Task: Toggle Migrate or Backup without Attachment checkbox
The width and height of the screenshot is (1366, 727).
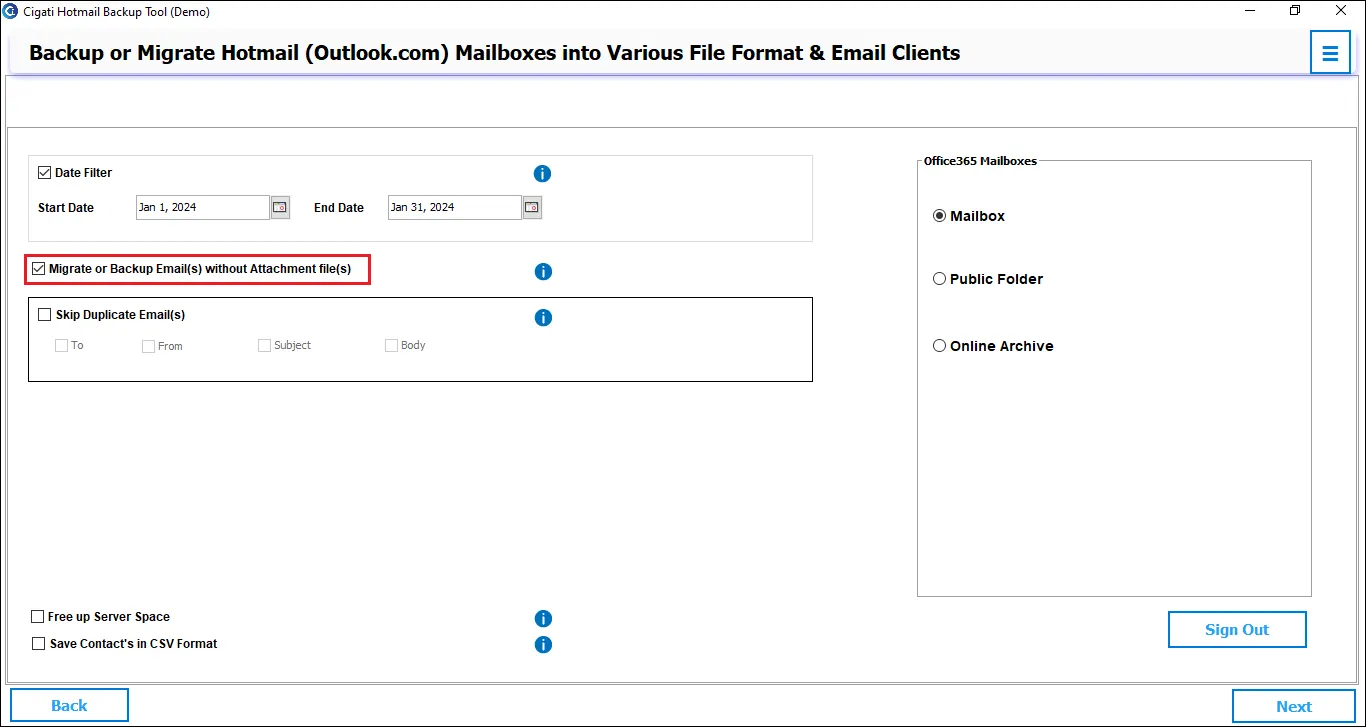Action: pos(38,269)
